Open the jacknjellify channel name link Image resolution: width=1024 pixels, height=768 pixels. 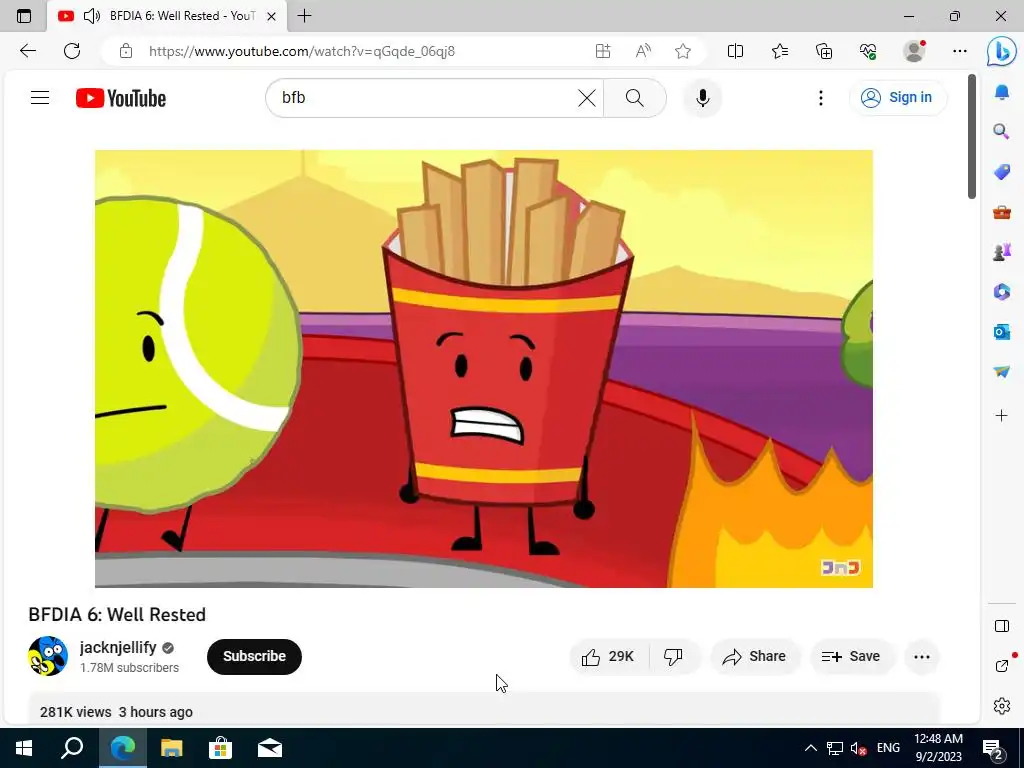(118, 647)
